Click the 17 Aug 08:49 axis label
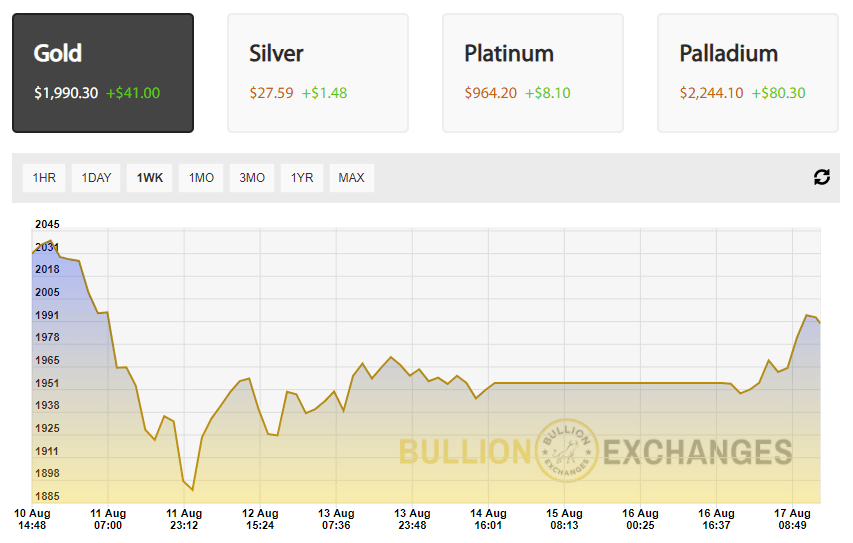853x543 pixels. [793, 518]
